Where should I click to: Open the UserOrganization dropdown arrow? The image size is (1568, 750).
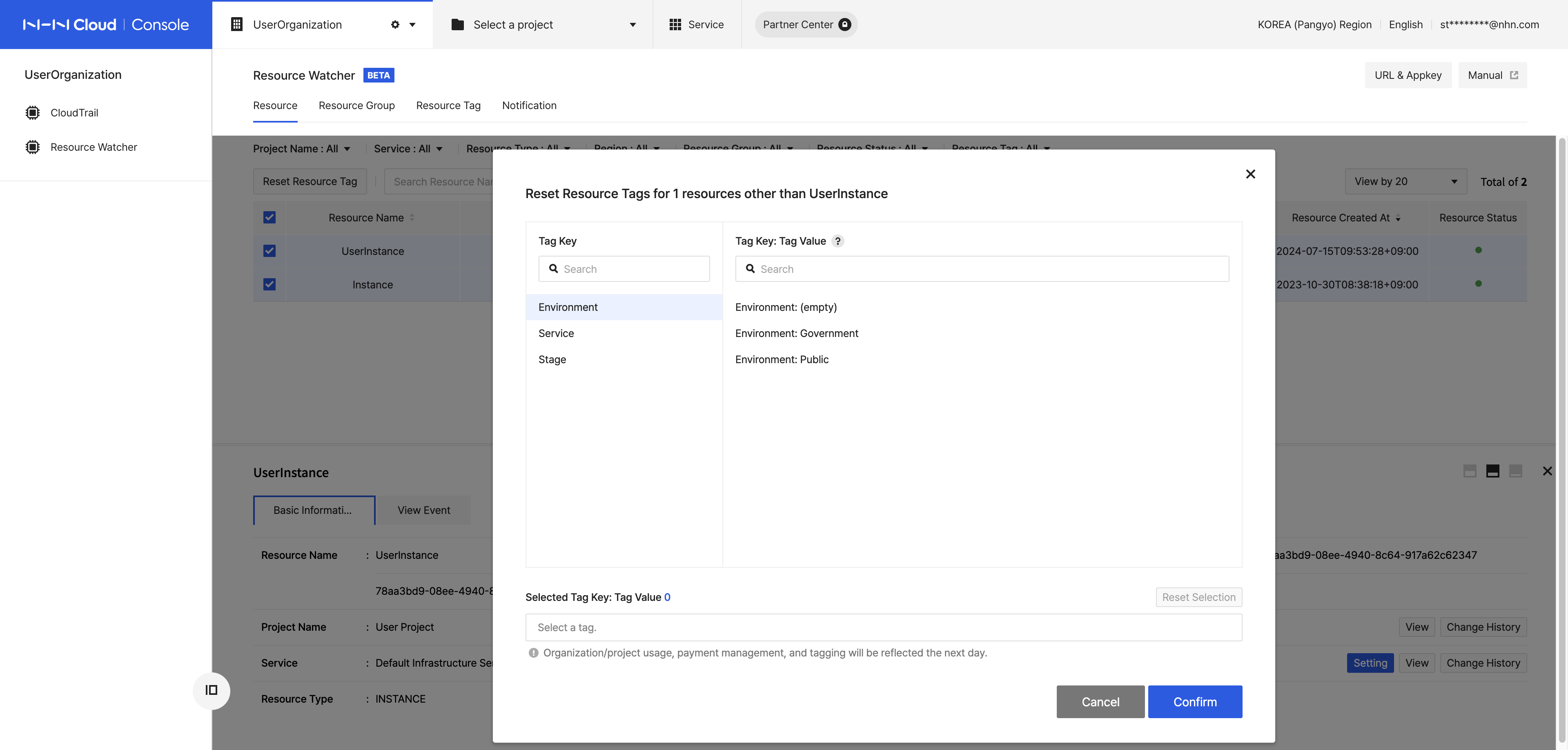[412, 25]
